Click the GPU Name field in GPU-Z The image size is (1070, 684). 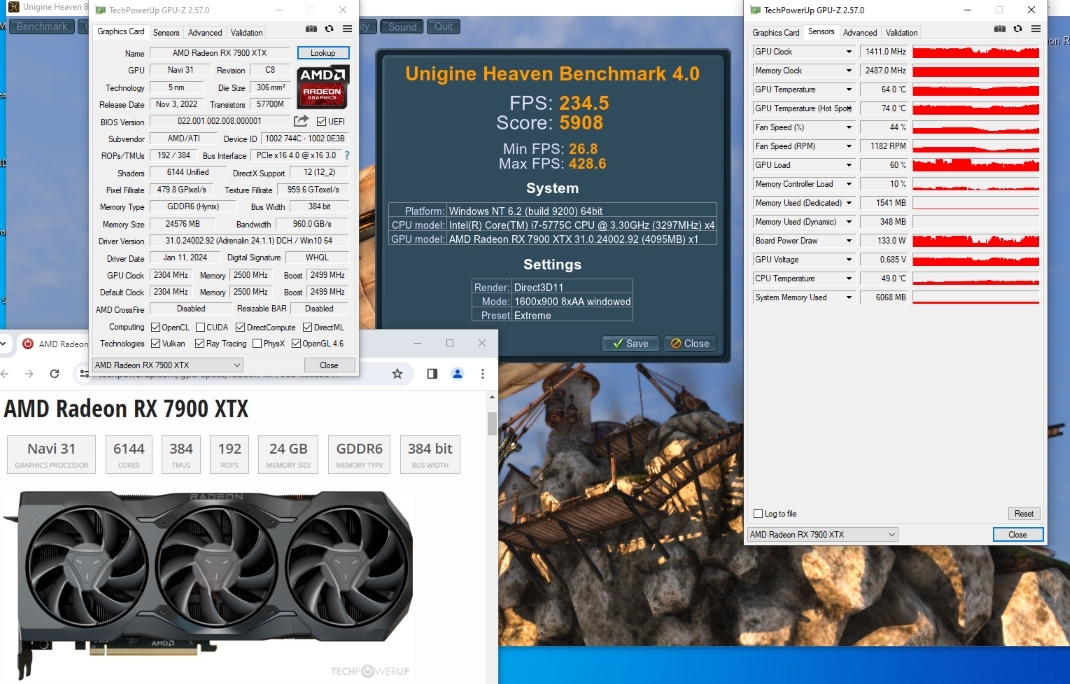pos(220,53)
